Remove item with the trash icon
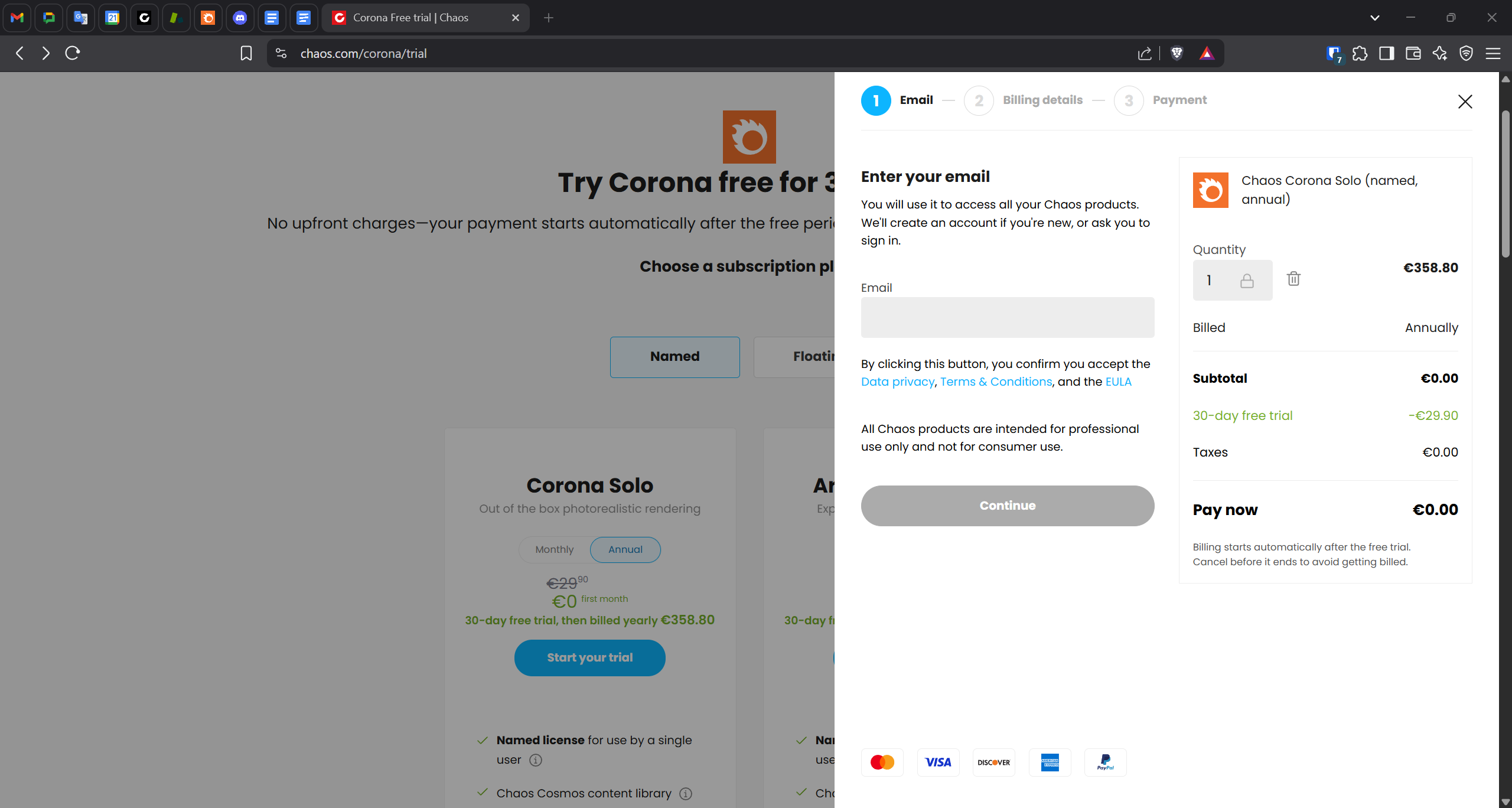The image size is (1512, 808). 1293,279
